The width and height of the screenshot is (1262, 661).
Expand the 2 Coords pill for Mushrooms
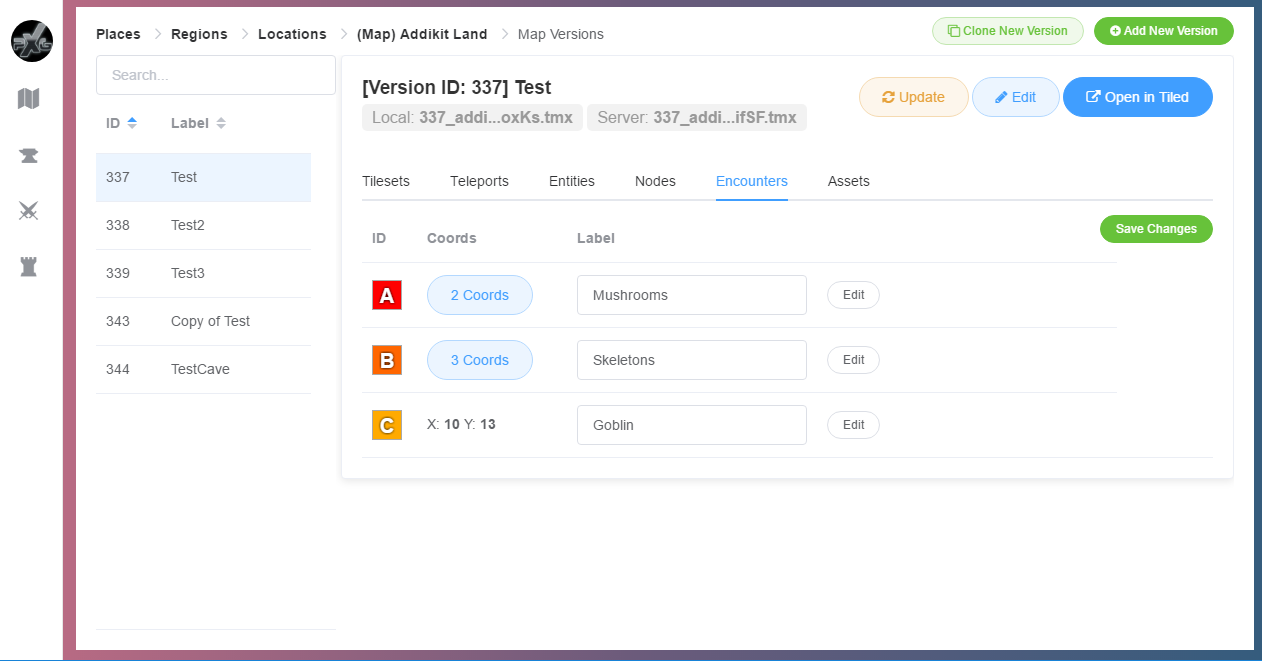(x=480, y=295)
